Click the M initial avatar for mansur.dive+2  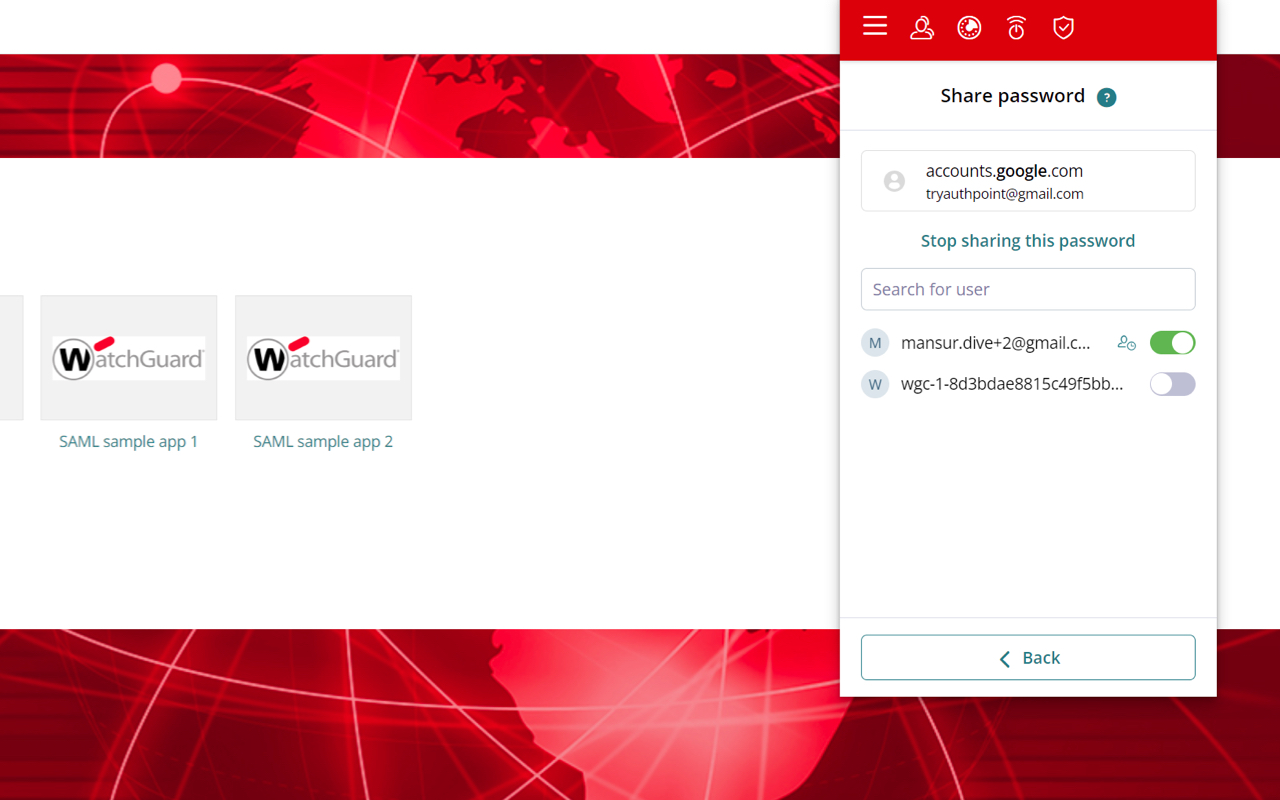tap(875, 342)
